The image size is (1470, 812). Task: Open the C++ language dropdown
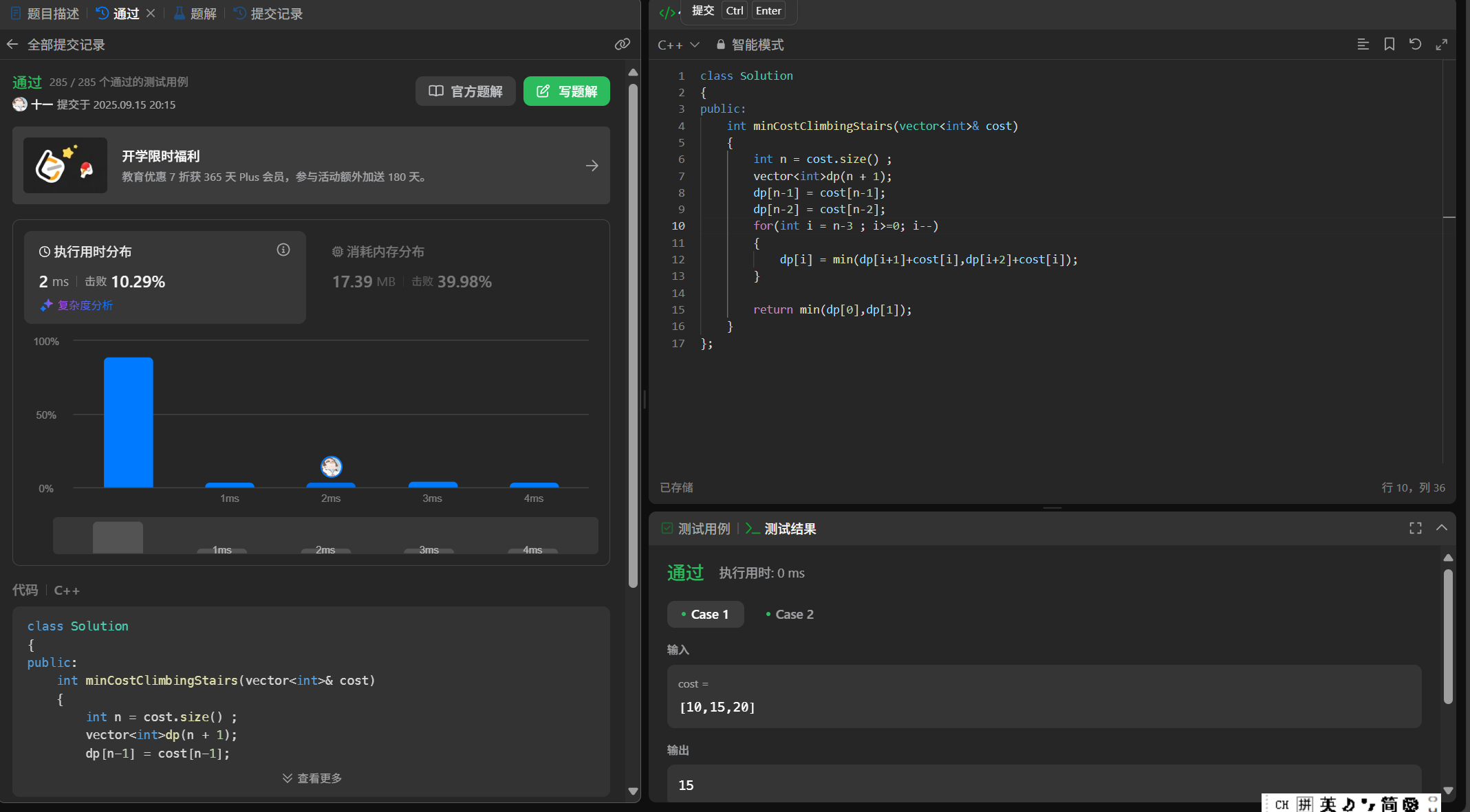[x=678, y=45]
